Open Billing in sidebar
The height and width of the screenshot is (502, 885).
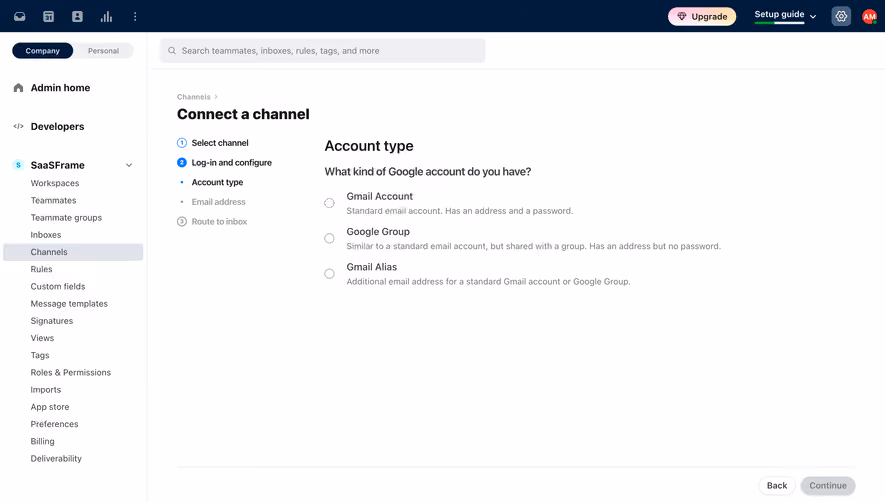click(x=42, y=442)
